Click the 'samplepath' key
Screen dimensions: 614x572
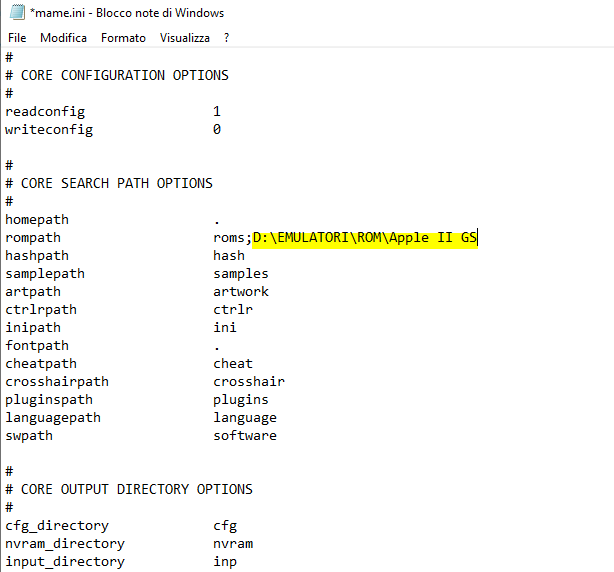click(x=45, y=274)
